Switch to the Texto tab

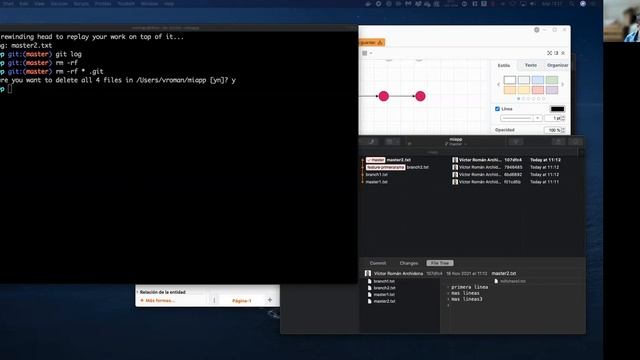[x=531, y=65]
